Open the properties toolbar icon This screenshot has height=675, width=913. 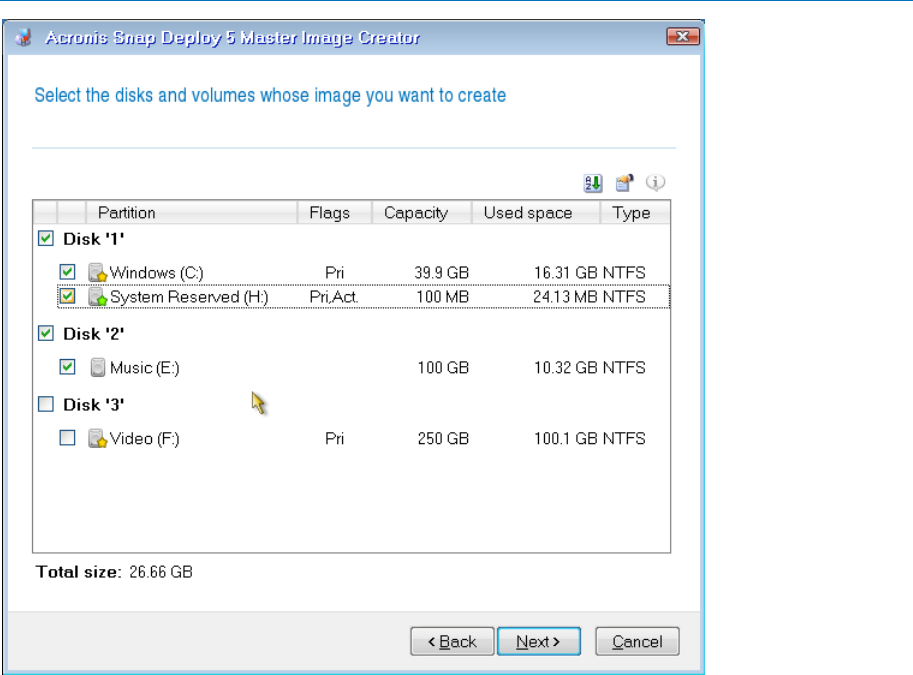[x=624, y=183]
